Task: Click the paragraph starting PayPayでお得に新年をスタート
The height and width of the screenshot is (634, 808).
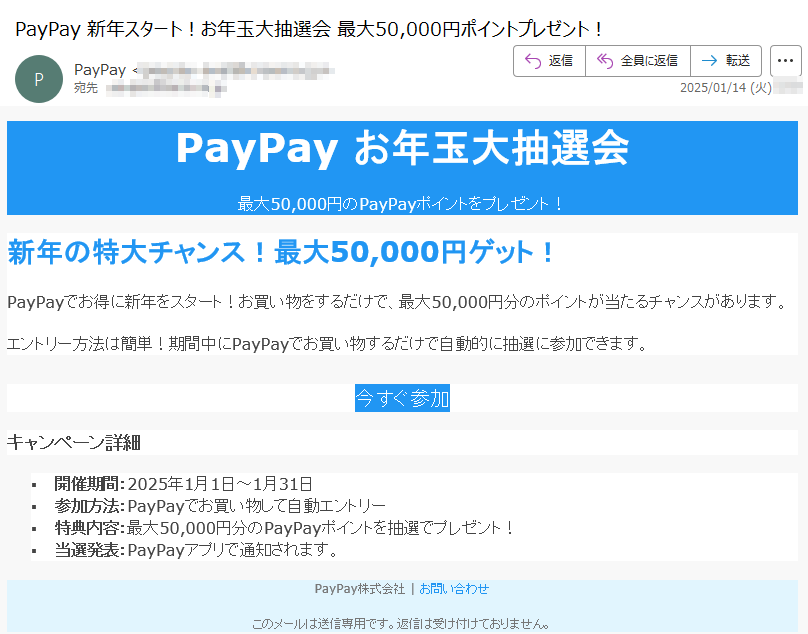Action: point(397,302)
